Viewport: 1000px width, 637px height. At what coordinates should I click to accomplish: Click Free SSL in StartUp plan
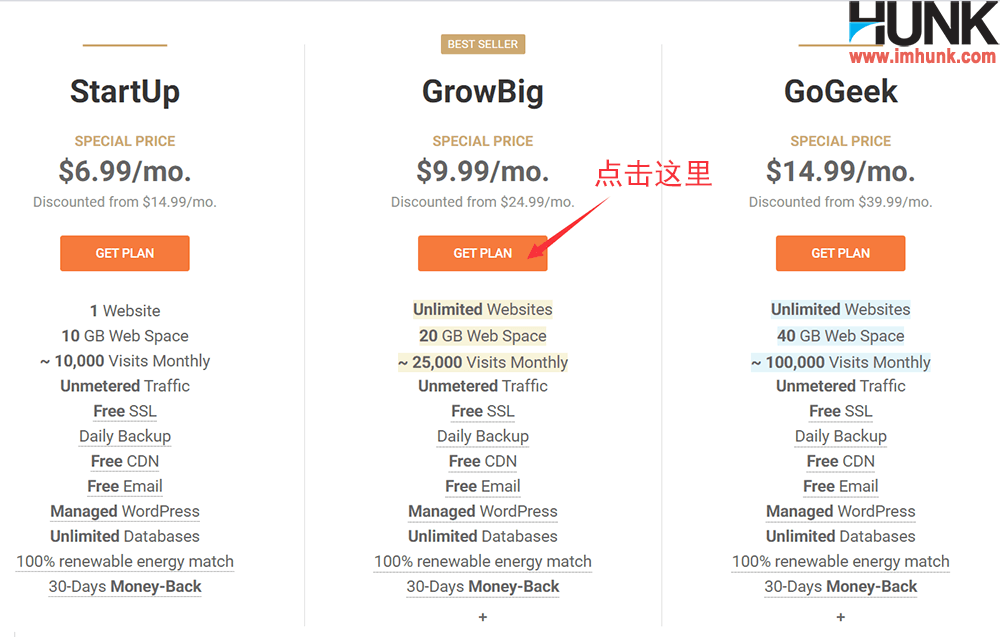click(x=125, y=411)
